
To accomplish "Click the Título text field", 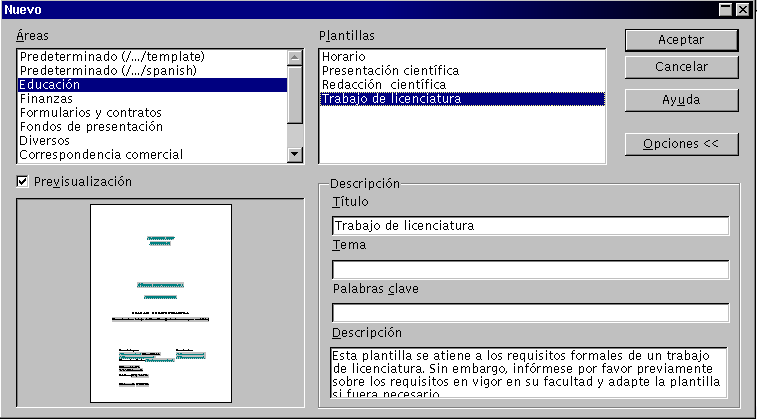I will [530, 225].
